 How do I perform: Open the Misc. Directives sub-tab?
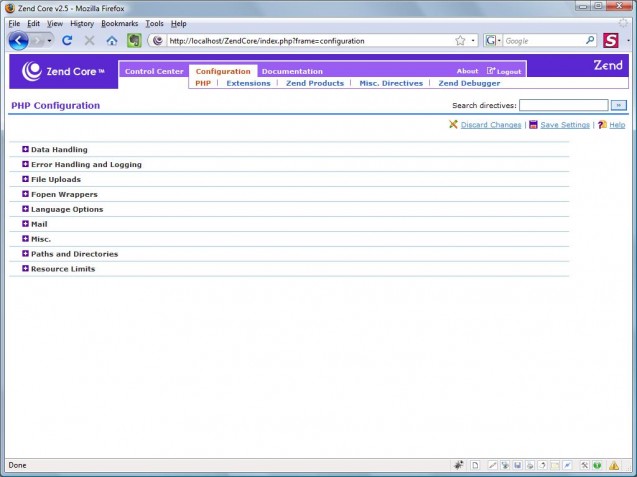[x=391, y=83]
